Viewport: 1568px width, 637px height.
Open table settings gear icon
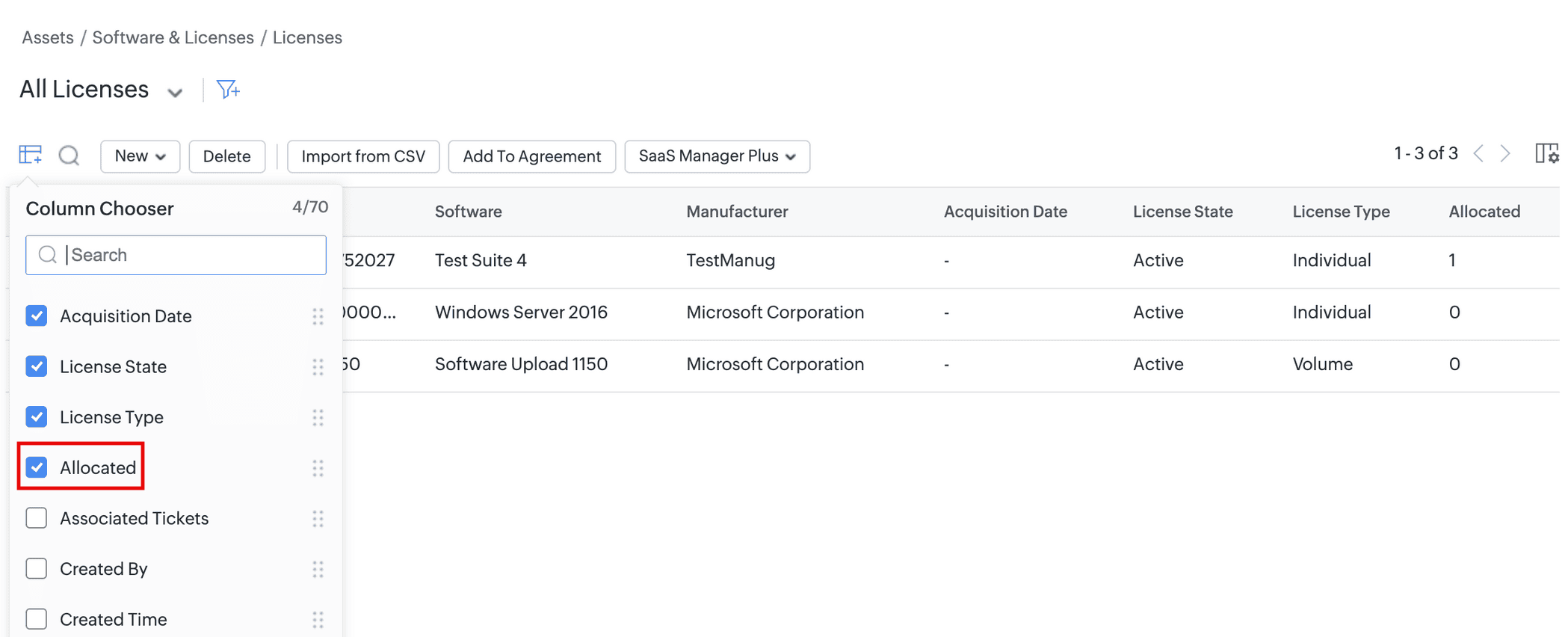1546,154
